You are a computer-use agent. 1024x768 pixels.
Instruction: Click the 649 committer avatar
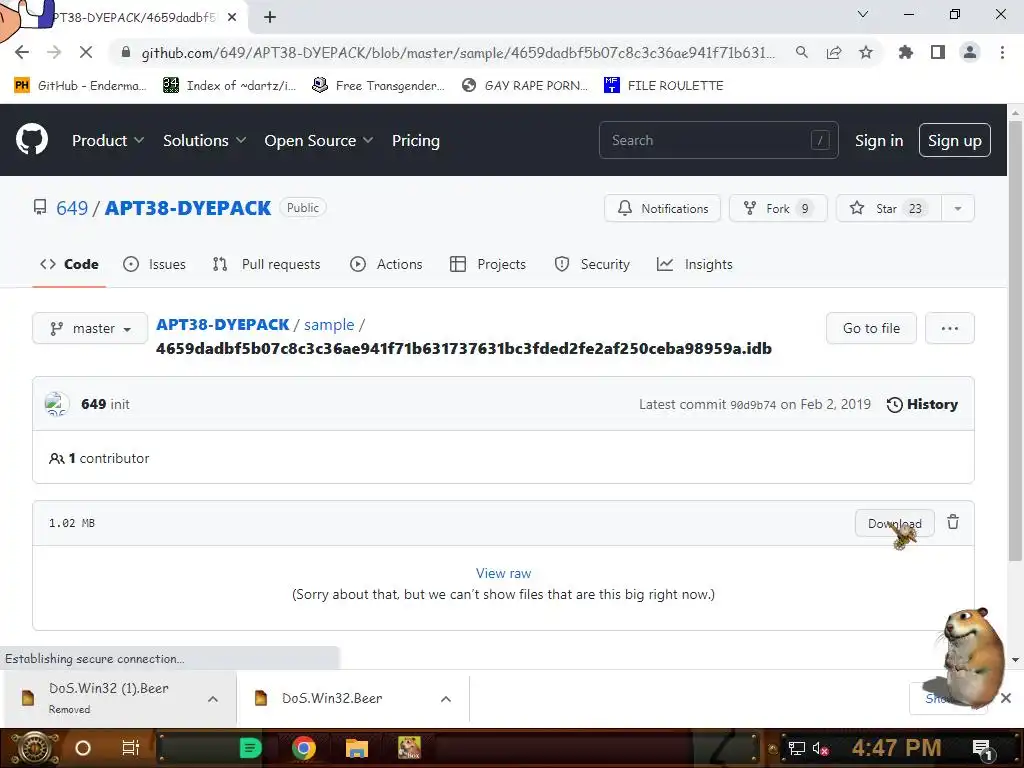(x=56, y=404)
